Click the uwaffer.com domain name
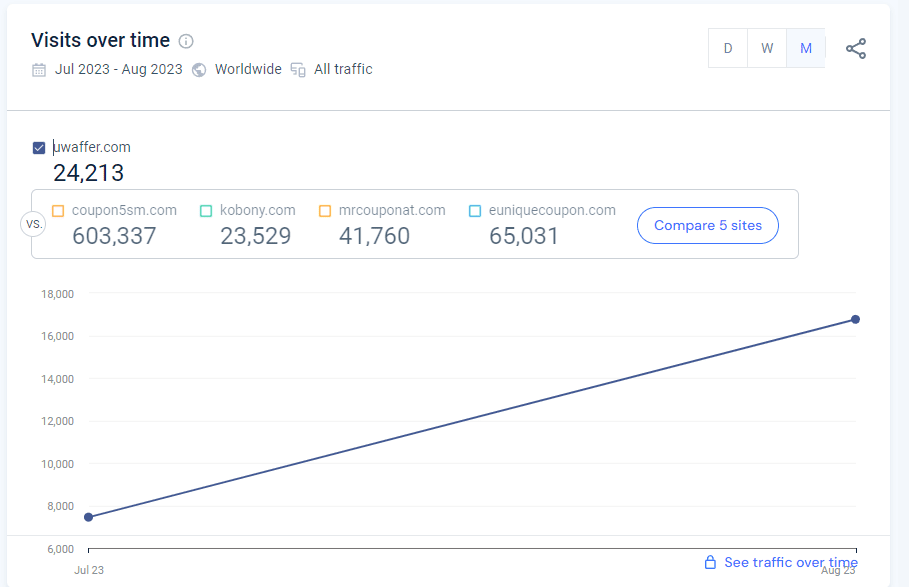Viewport: 909px width, 587px height. coord(92,147)
